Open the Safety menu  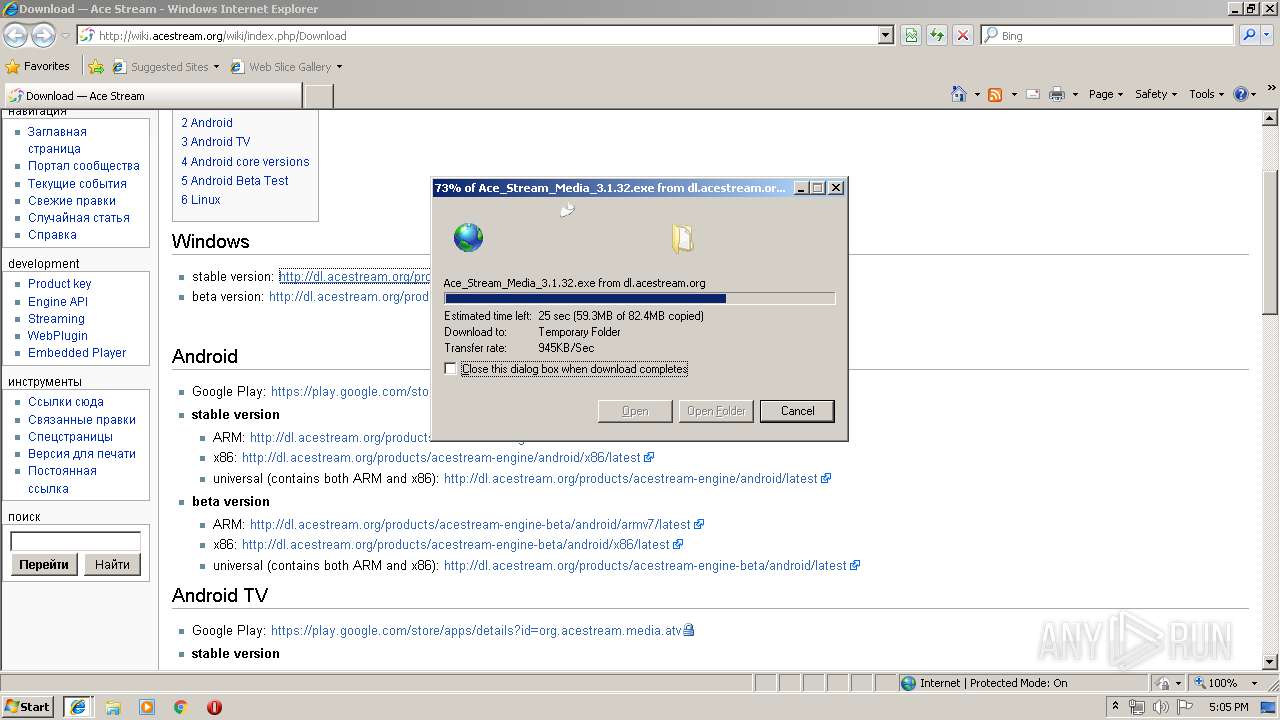point(1156,94)
